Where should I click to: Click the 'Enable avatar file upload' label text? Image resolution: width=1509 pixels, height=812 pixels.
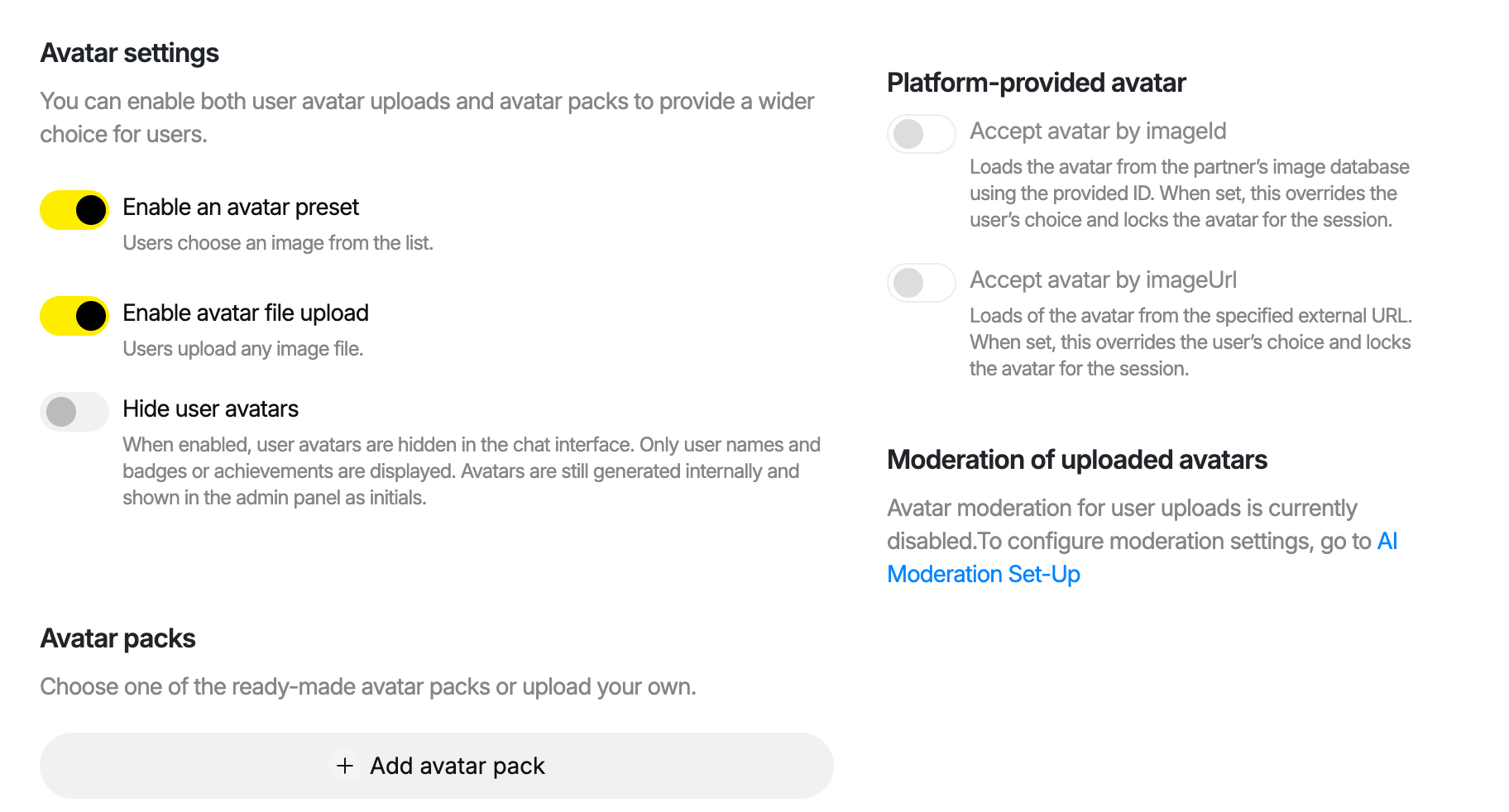point(246,313)
